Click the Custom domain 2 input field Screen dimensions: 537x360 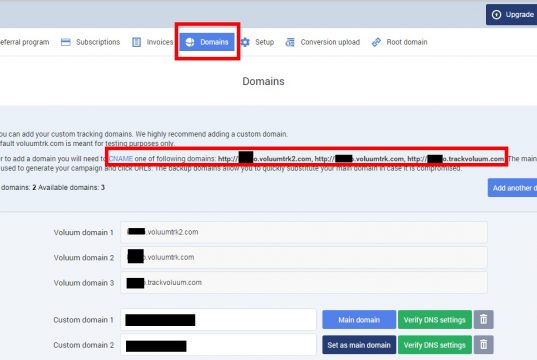coord(218,345)
